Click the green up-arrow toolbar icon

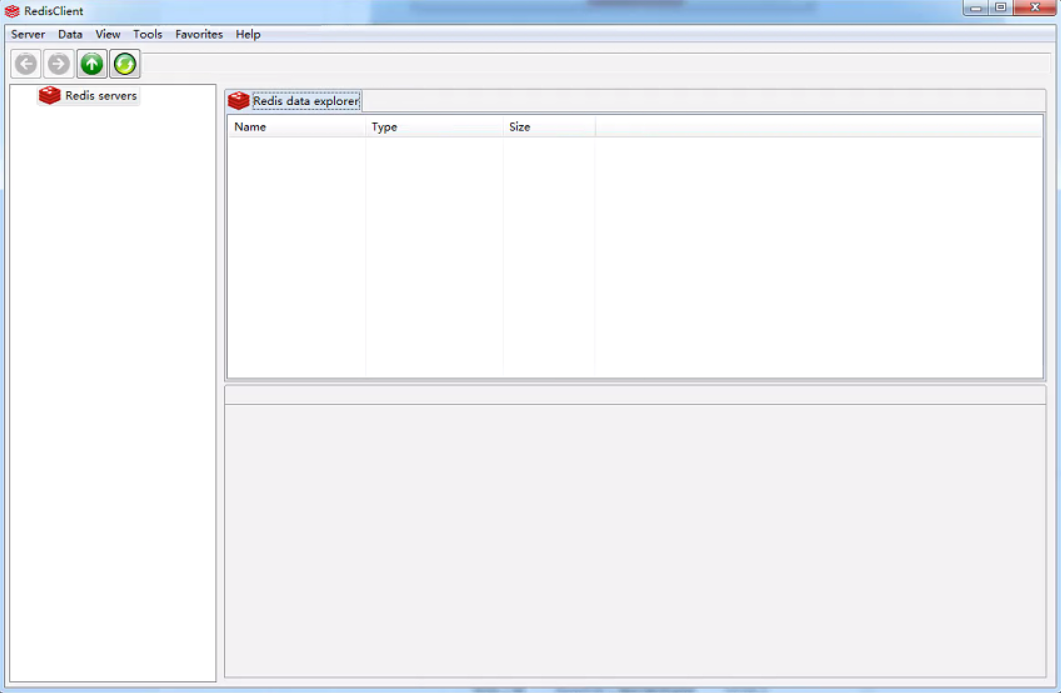pyautogui.click(x=91, y=63)
